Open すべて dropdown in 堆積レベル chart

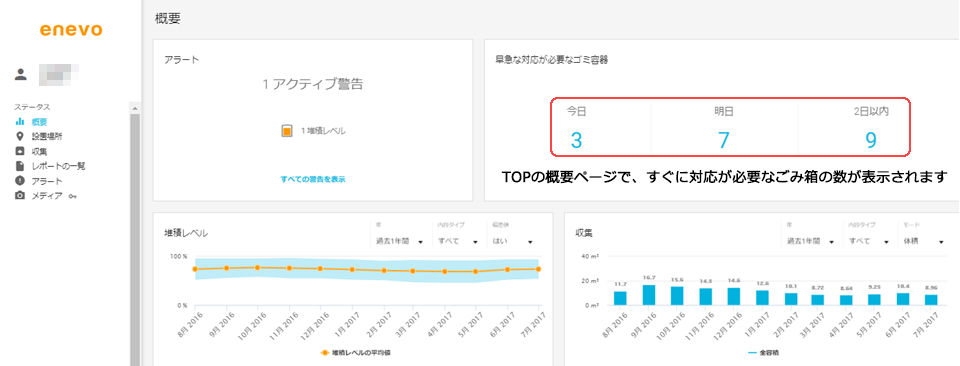point(458,242)
